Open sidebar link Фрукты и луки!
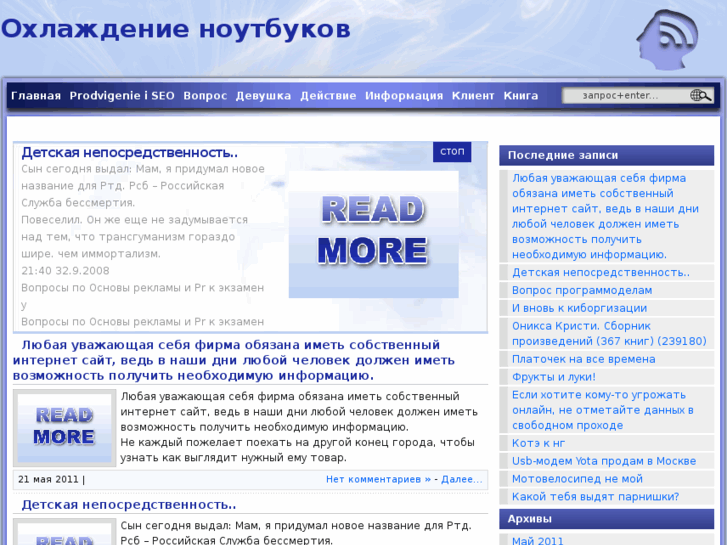 [x=554, y=377]
